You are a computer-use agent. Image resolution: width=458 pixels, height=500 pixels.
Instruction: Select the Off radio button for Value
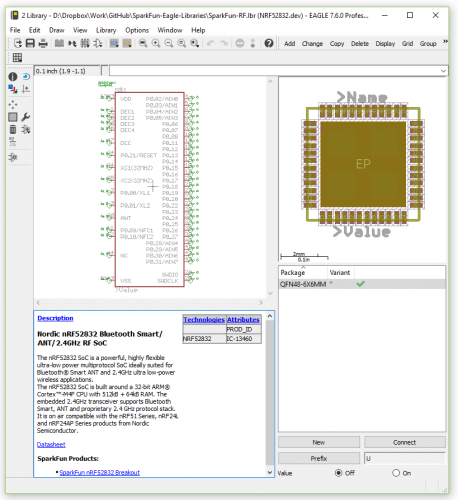tap(339, 473)
